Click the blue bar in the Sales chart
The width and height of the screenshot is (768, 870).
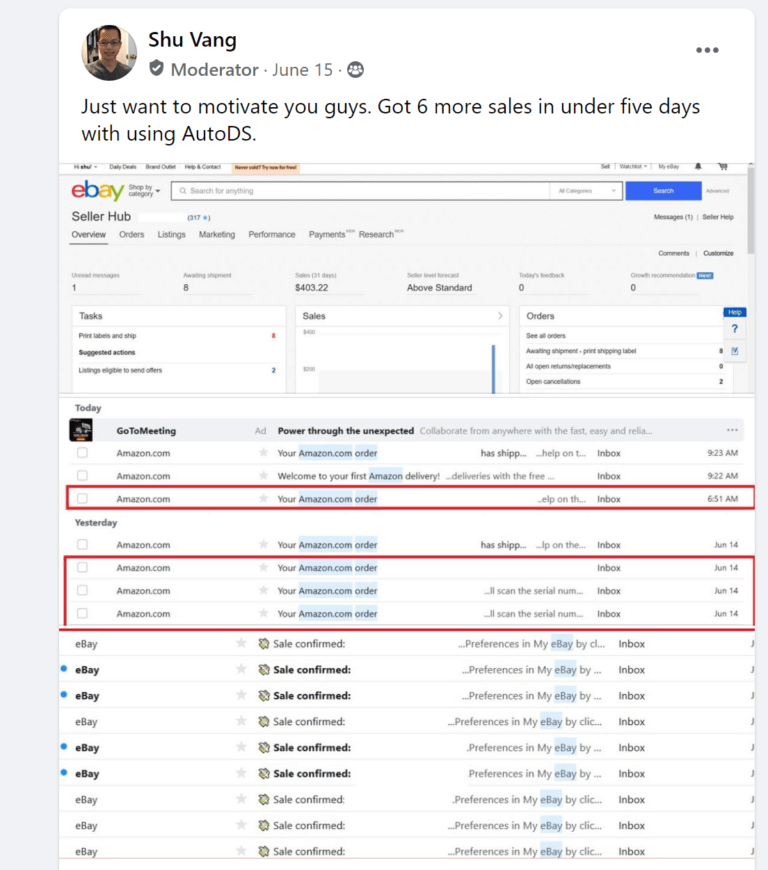click(493, 369)
